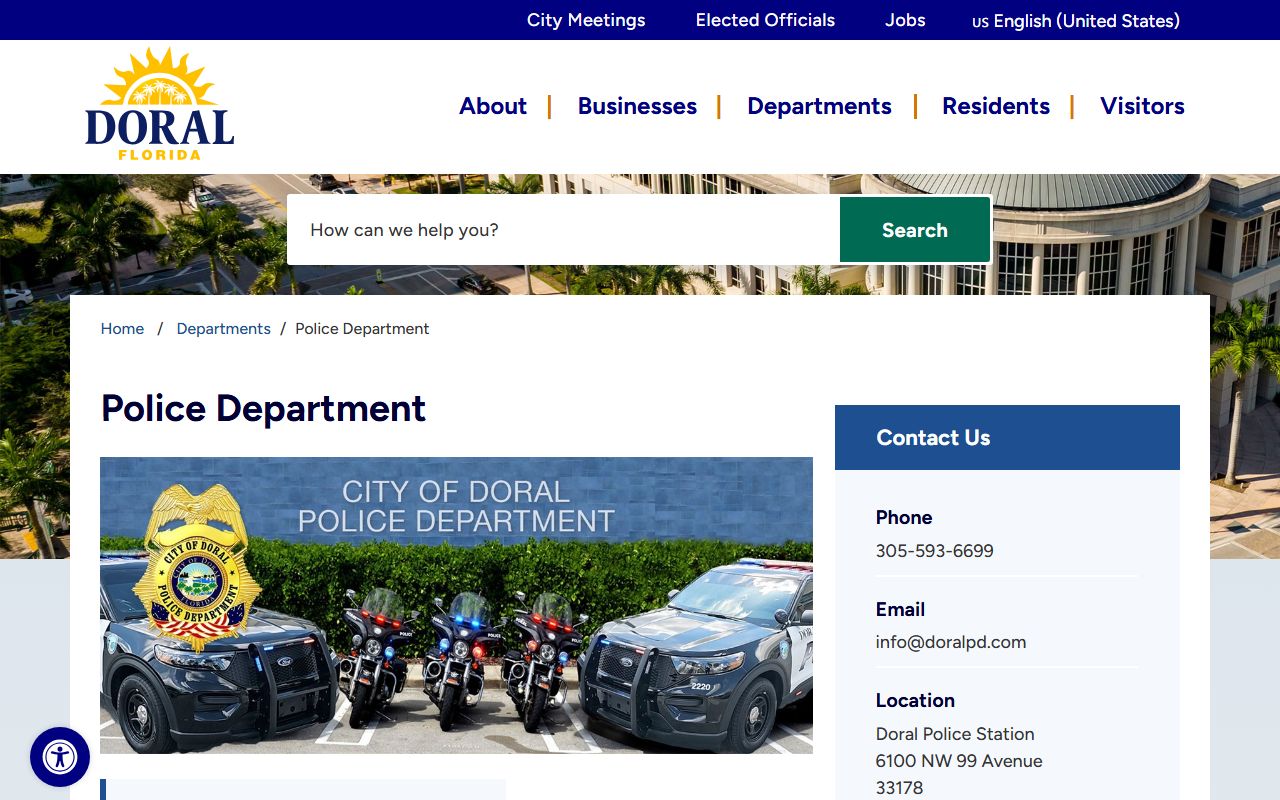
Task: Open the Visitors menu
Action: (x=1142, y=106)
